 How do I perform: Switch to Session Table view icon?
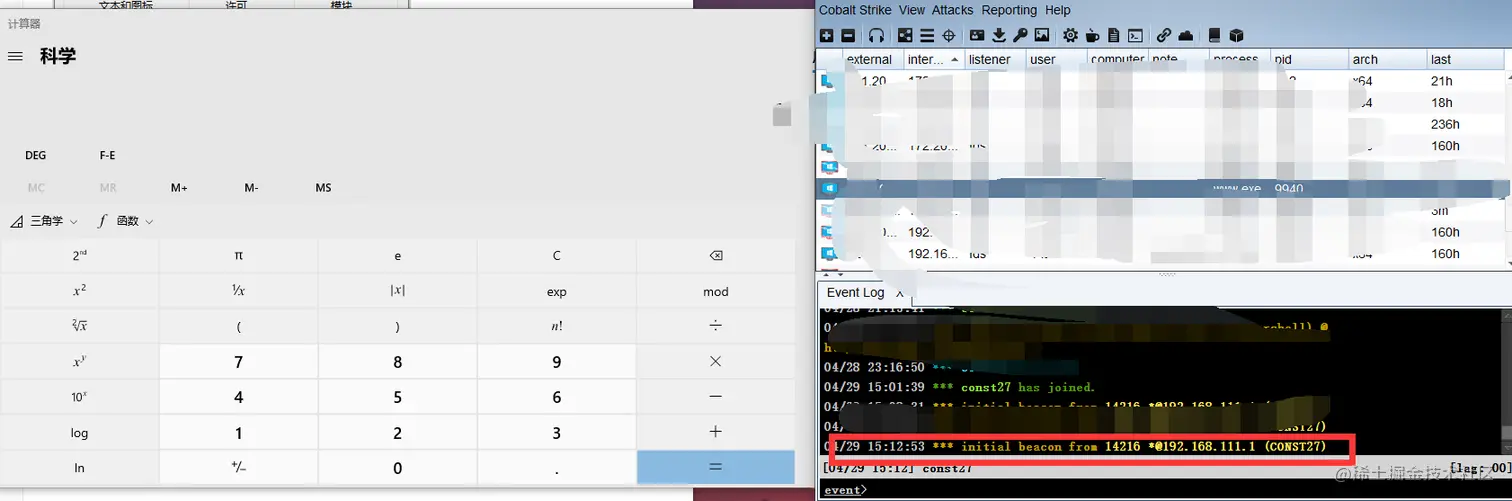tap(927, 35)
